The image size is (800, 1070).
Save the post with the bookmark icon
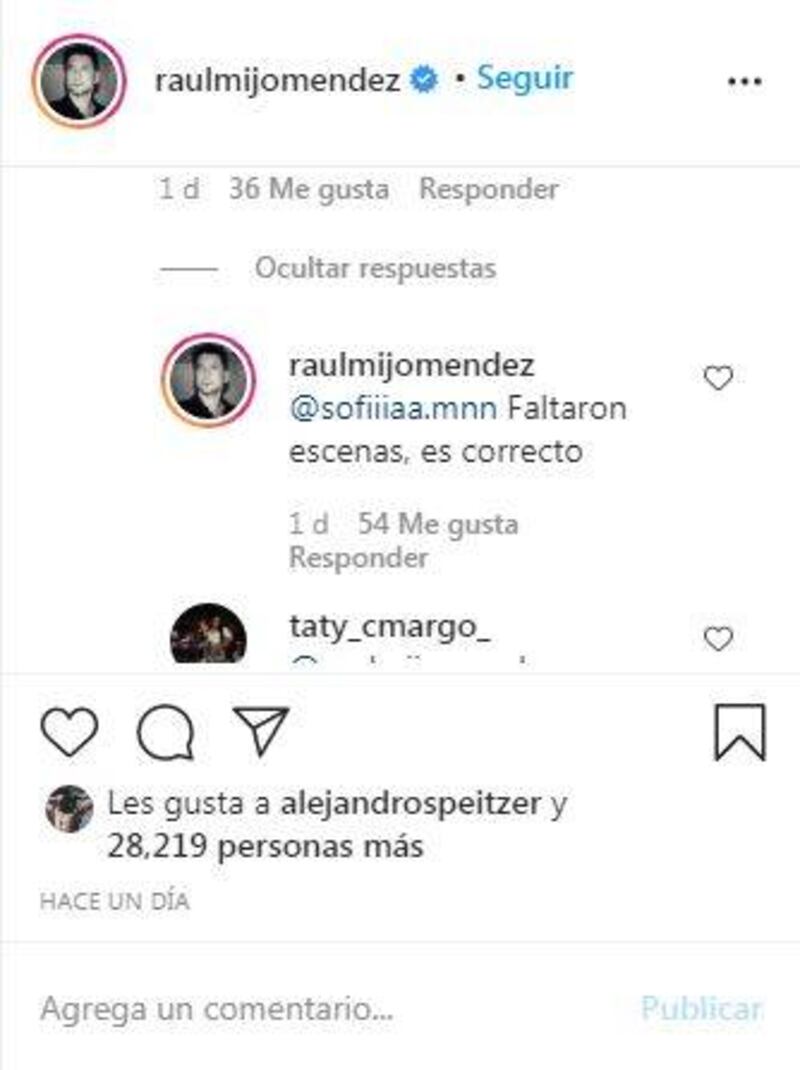[740, 732]
